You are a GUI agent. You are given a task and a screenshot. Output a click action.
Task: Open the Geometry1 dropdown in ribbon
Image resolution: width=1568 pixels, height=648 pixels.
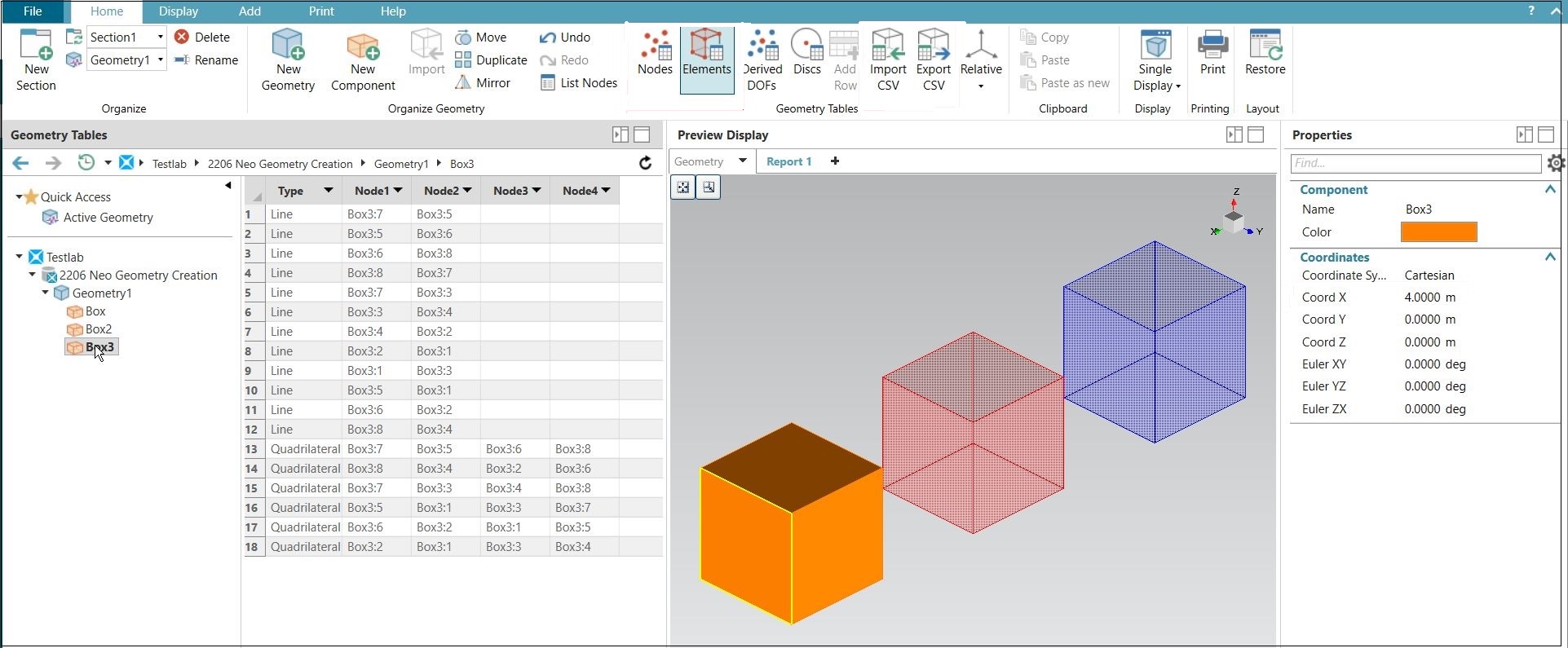tap(160, 60)
